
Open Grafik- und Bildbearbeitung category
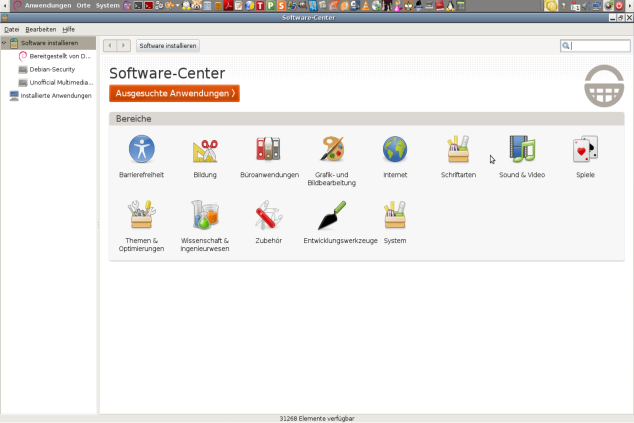332,161
